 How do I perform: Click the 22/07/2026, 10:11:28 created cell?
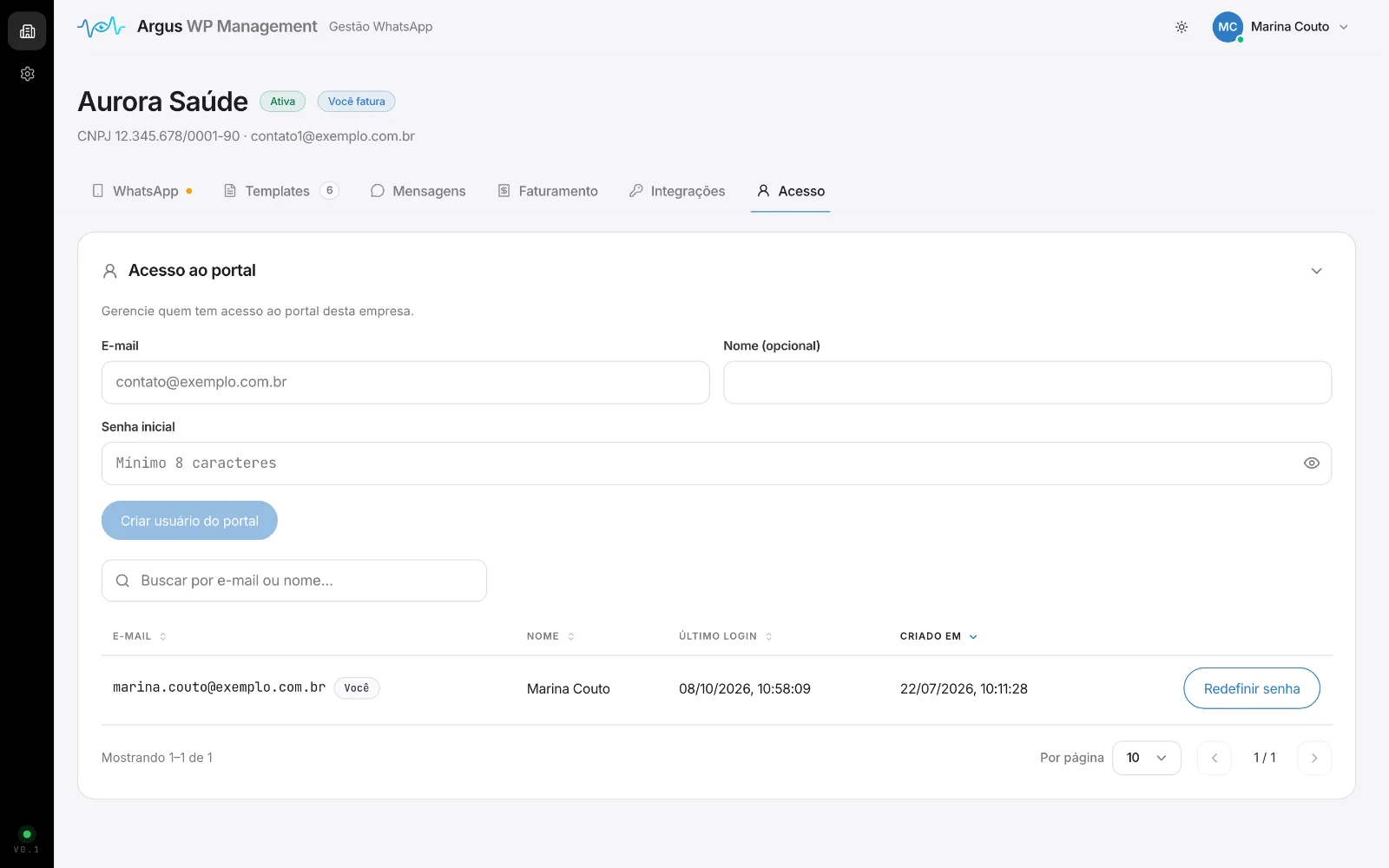point(964,688)
